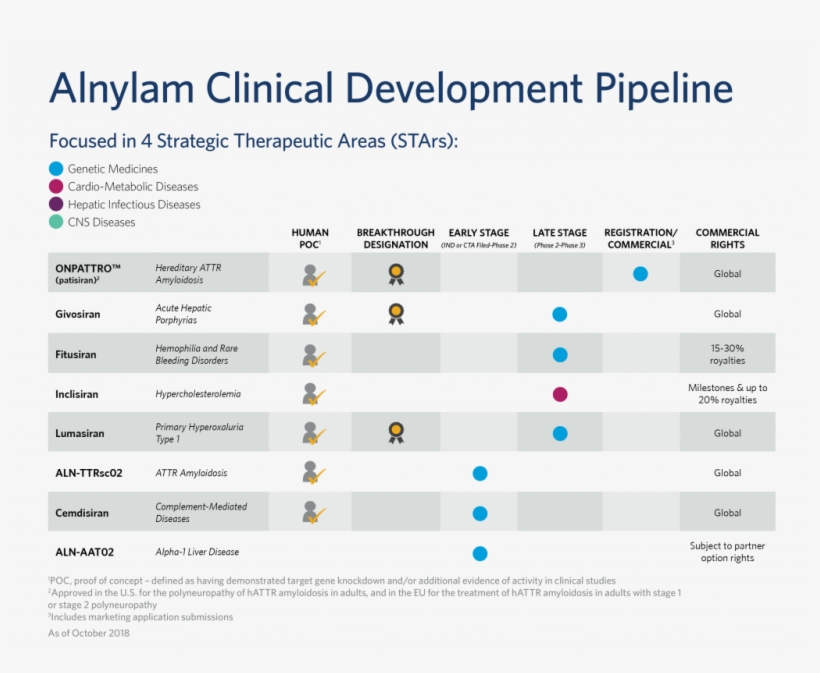Viewport: 820px width, 673px height.
Task: Click the Human POC icon for Fitusiran
Action: point(312,352)
